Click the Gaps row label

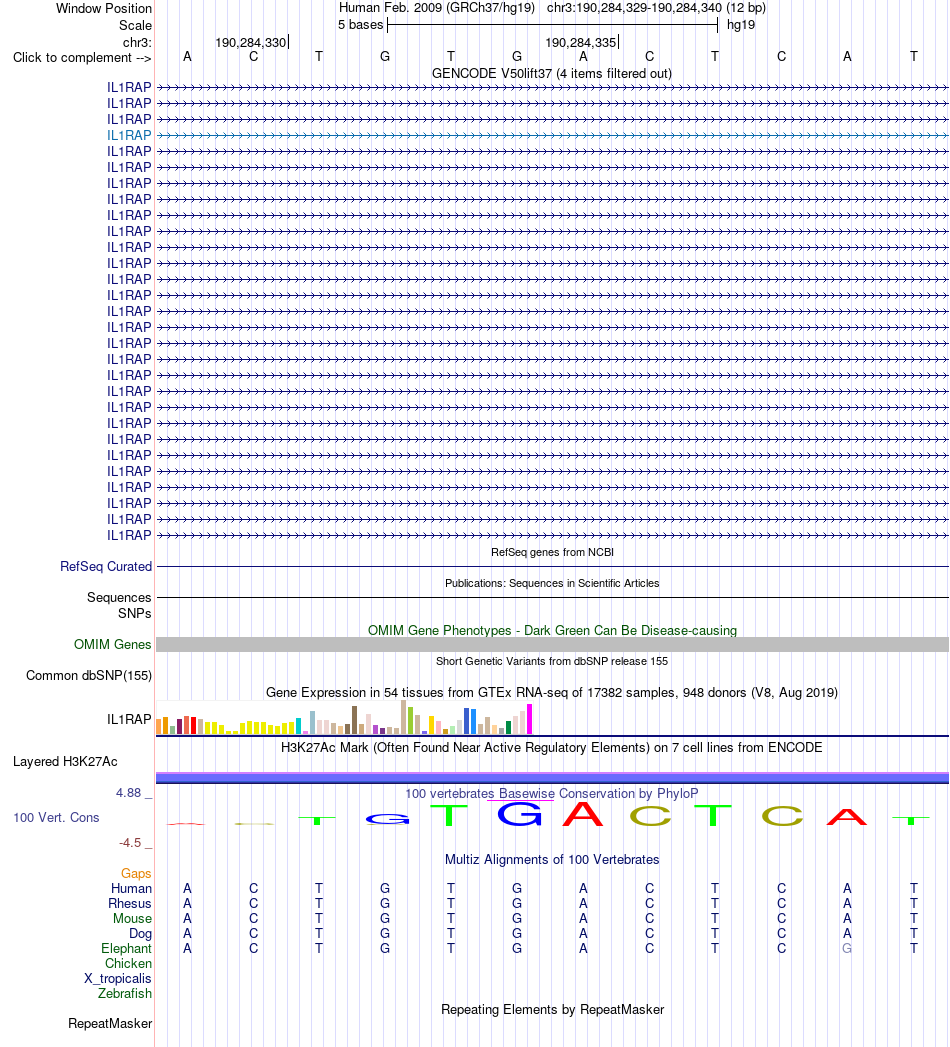pyautogui.click(x=136, y=873)
